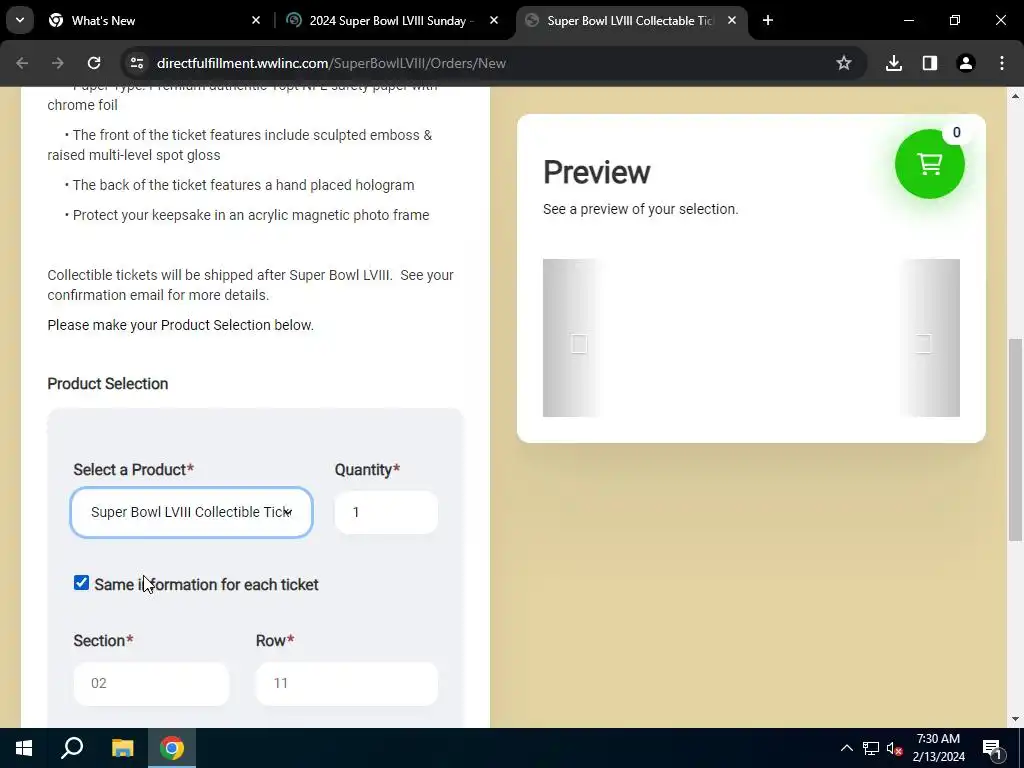
Task: Open the tab search chevron
Action: click(20, 20)
